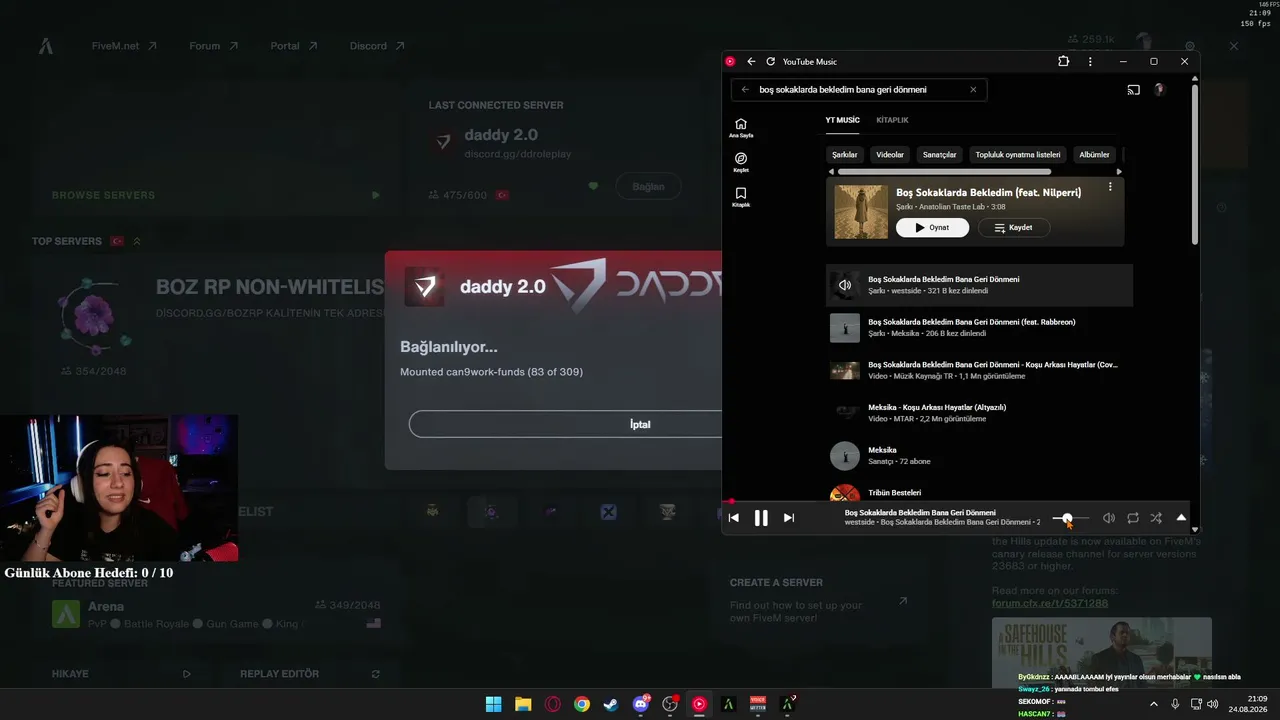Viewport: 1280px width, 720px height.
Task: Filter results by Sanatçılar
Action: (x=940, y=155)
